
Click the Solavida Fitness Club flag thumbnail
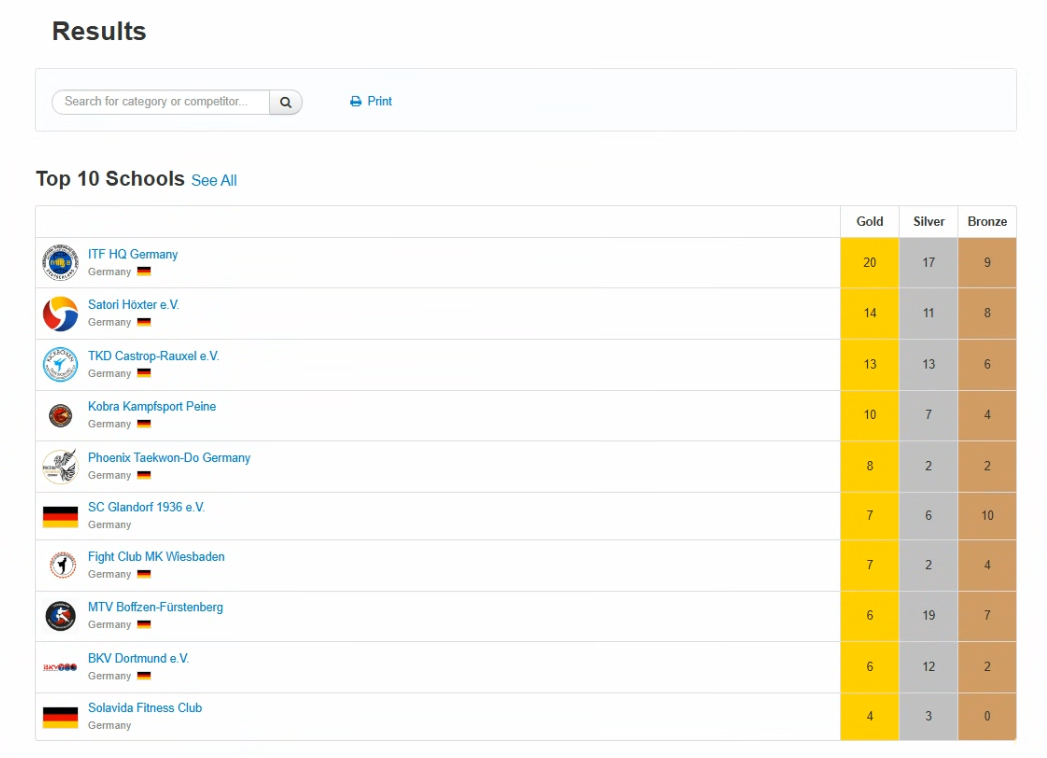[60, 717]
